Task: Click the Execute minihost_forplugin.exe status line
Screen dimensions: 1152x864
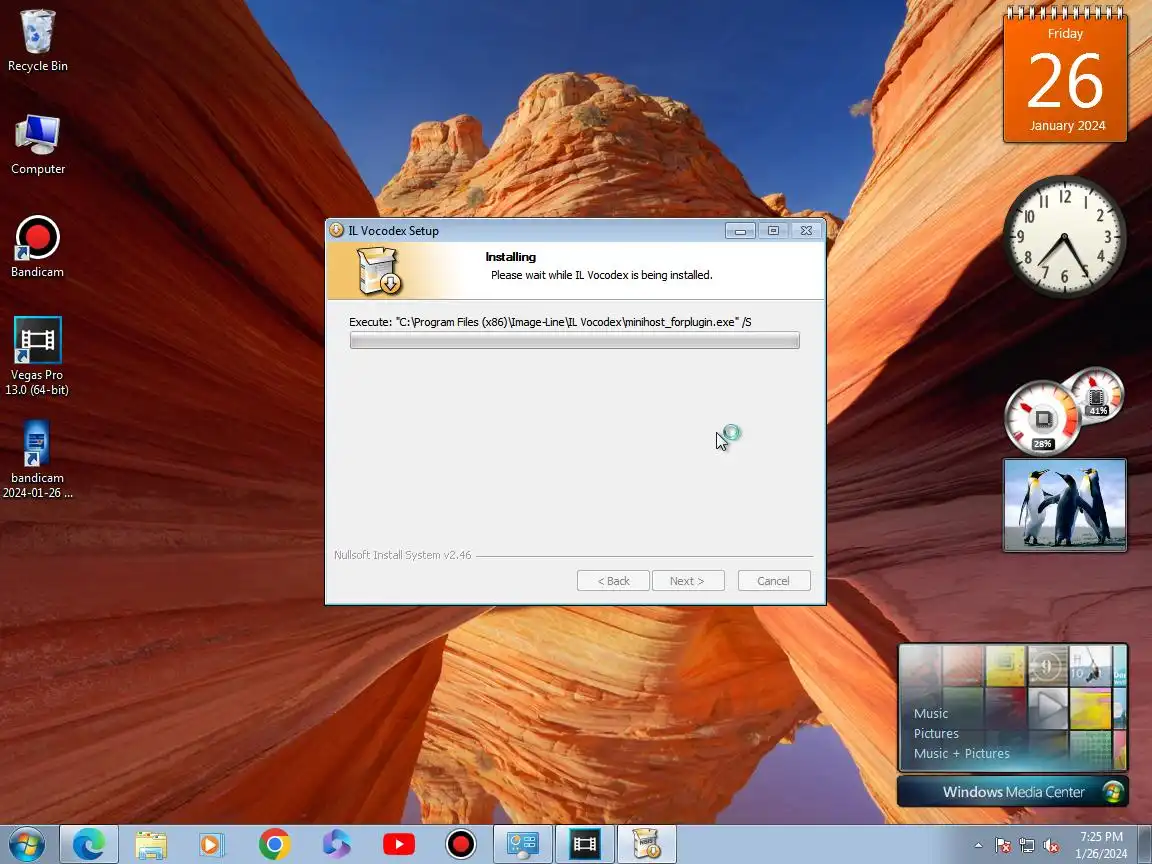Action: [x=550, y=322]
